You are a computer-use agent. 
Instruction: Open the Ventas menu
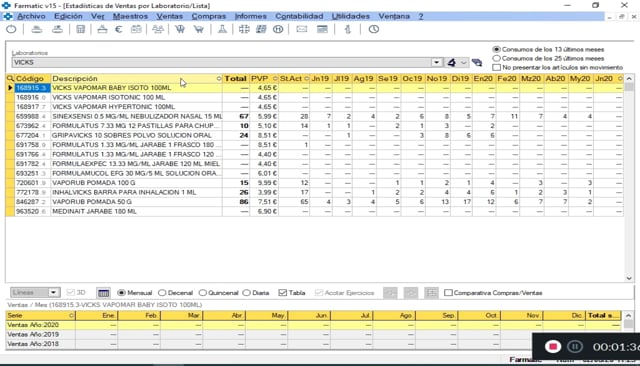tap(169, 16)
